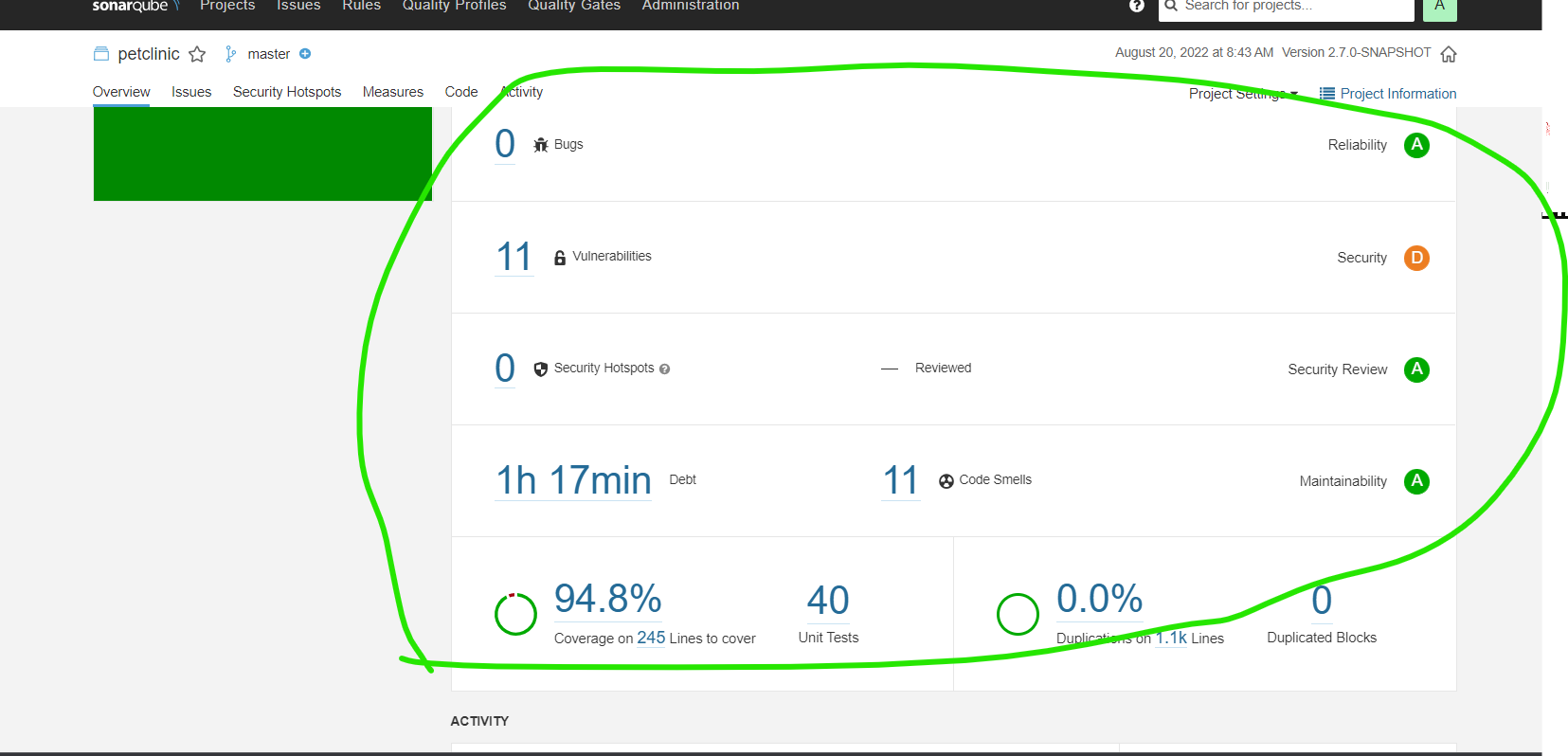Open the help question mark icon
The width and height of the screenshot is (1568, 756).
point(1137,6)
